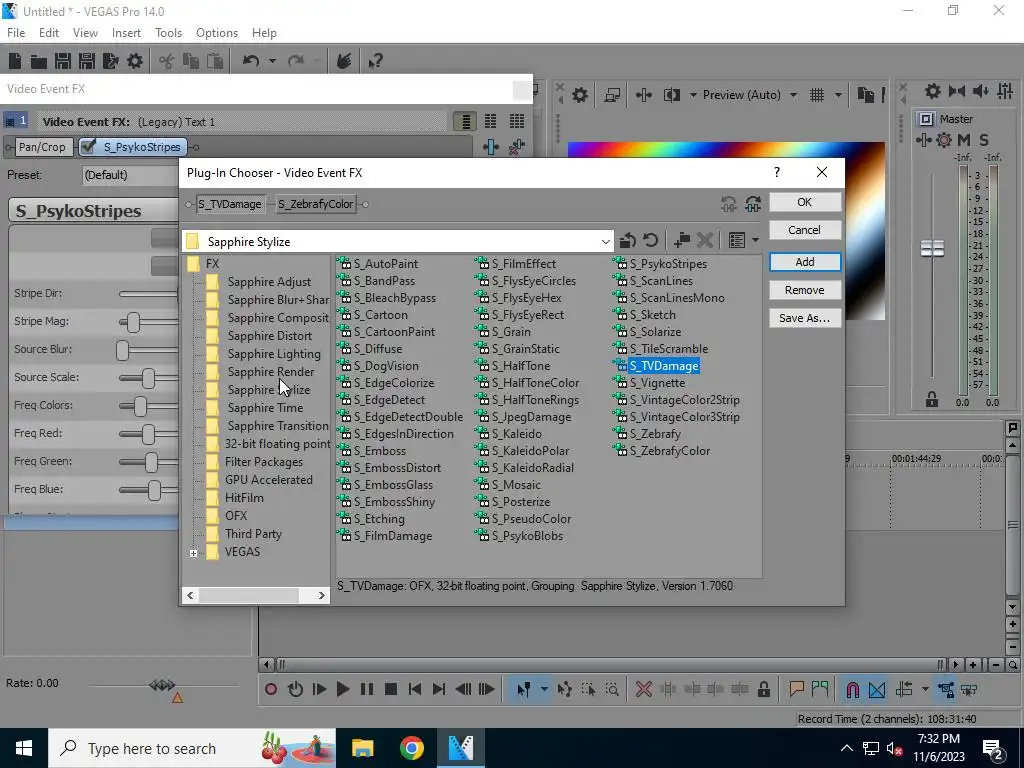Toggle the Mute M button on Master bus
1024x768 pixels.
964,140
